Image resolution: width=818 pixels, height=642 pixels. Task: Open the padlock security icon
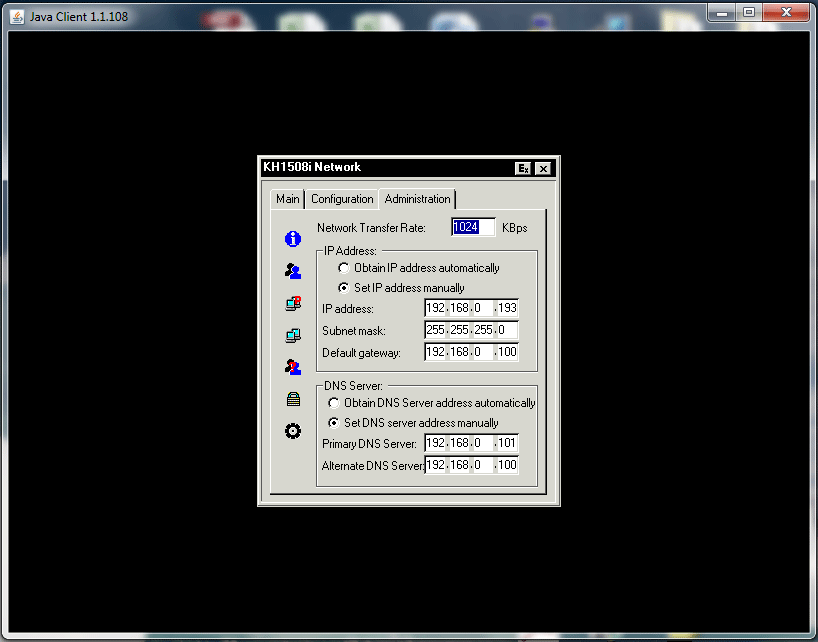pos(292,399)
